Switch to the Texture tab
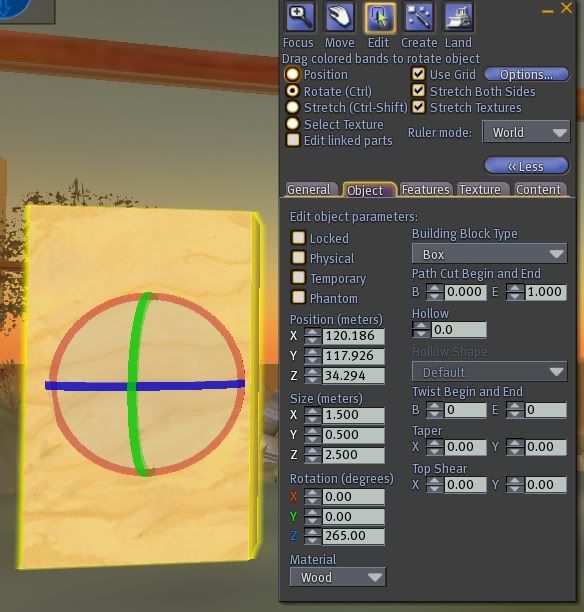 483,190
